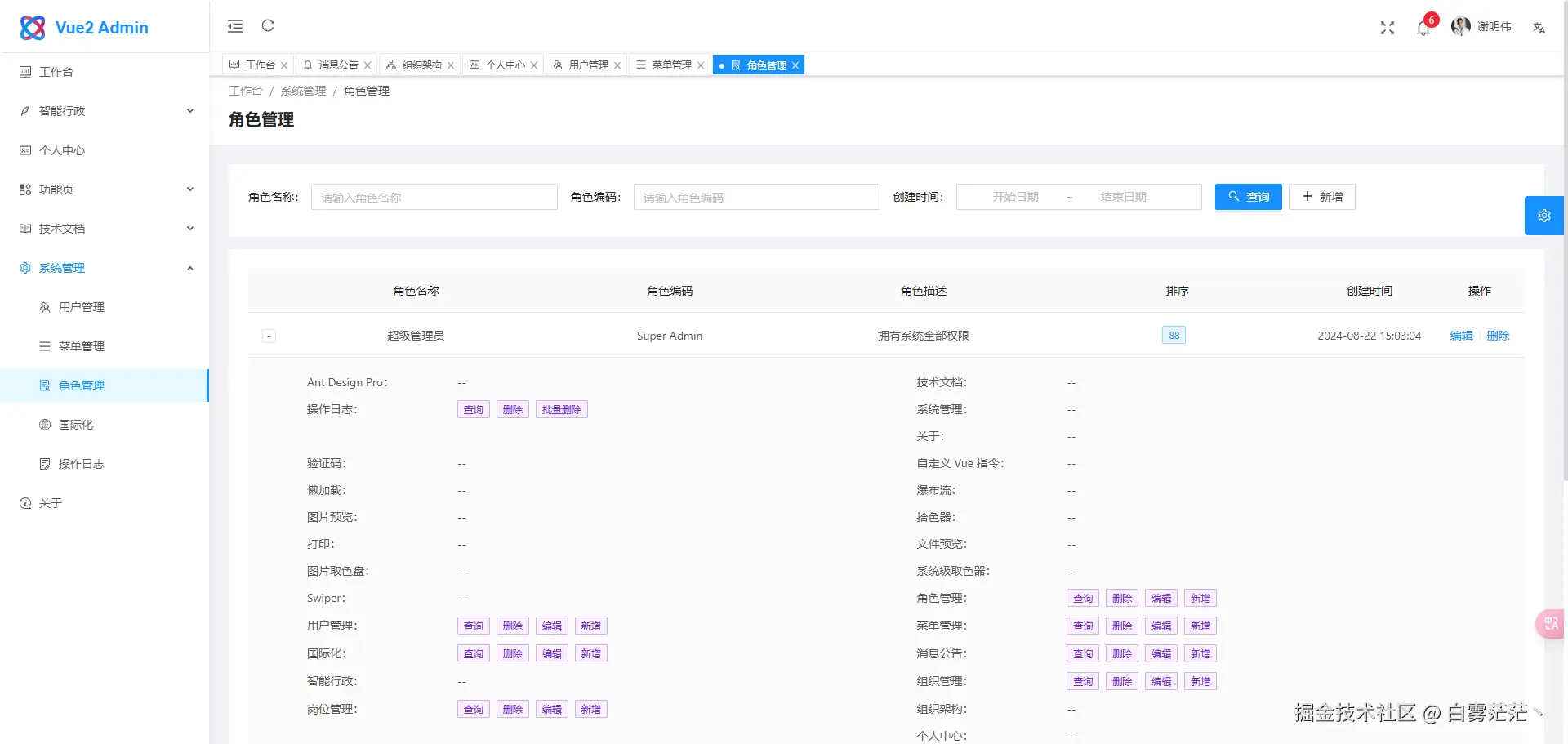Open 工作台 in the sidebar
Screen dimensions: 1568x744
pyautogui.click(x=105, y=72)
